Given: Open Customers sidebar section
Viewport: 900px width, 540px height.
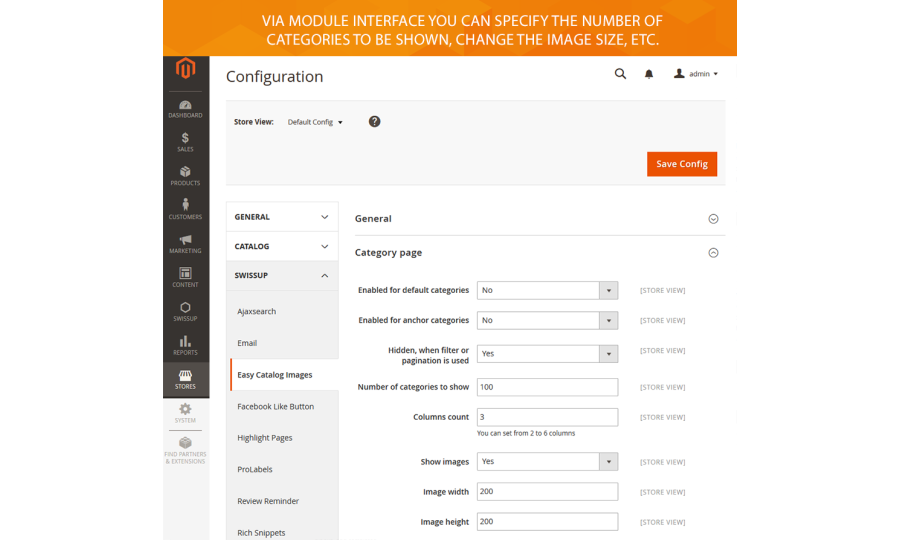Looking at the screenshot, I should click(185, 210).
